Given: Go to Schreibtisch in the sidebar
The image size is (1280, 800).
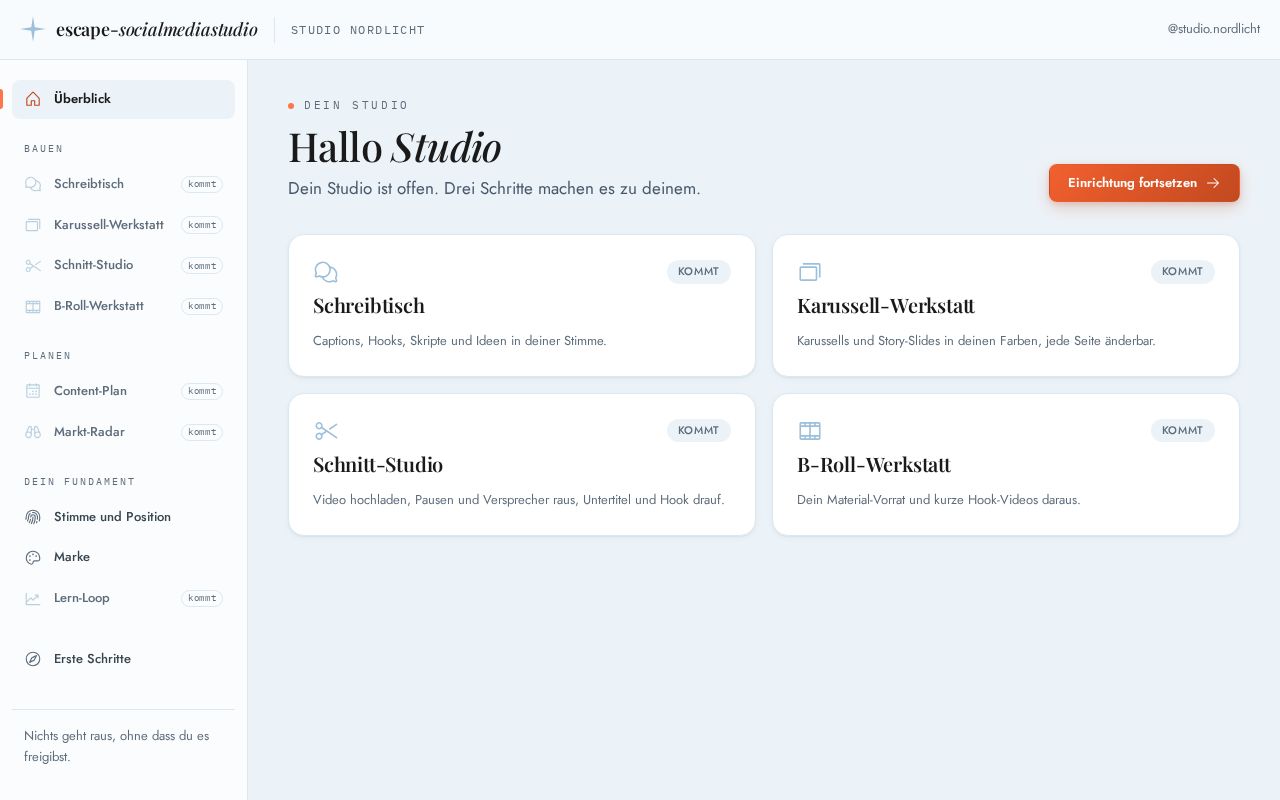Looking at the screenshot, I should point(123,184).
